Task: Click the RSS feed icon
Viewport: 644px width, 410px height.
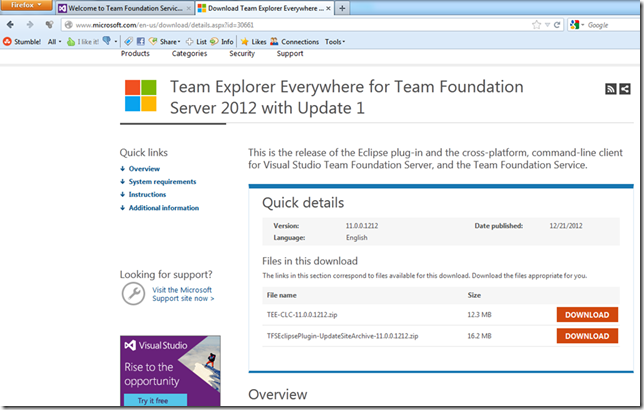Action: click(x=611, y=89)
